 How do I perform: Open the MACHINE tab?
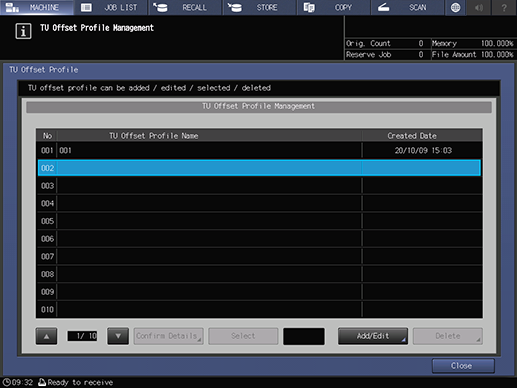coord(37,7)
